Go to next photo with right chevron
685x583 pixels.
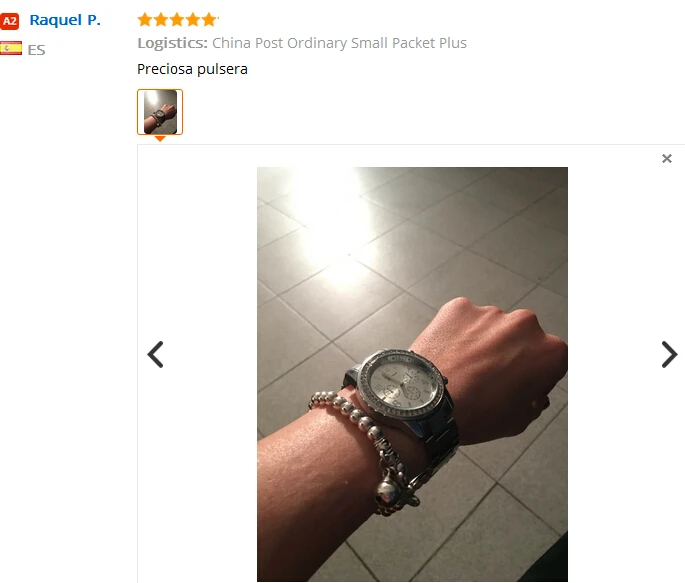[x=669, y=355]
